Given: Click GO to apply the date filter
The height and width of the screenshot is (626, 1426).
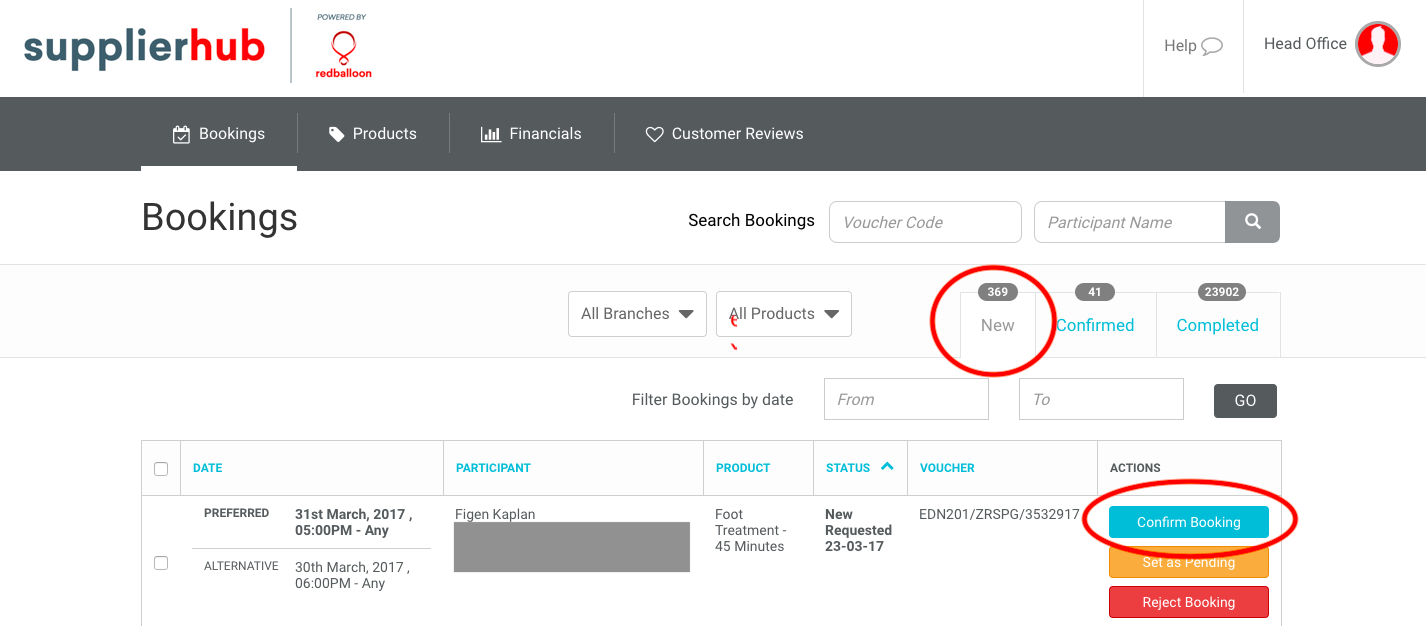Looking at the screenshot, I should pos(1244,400).
